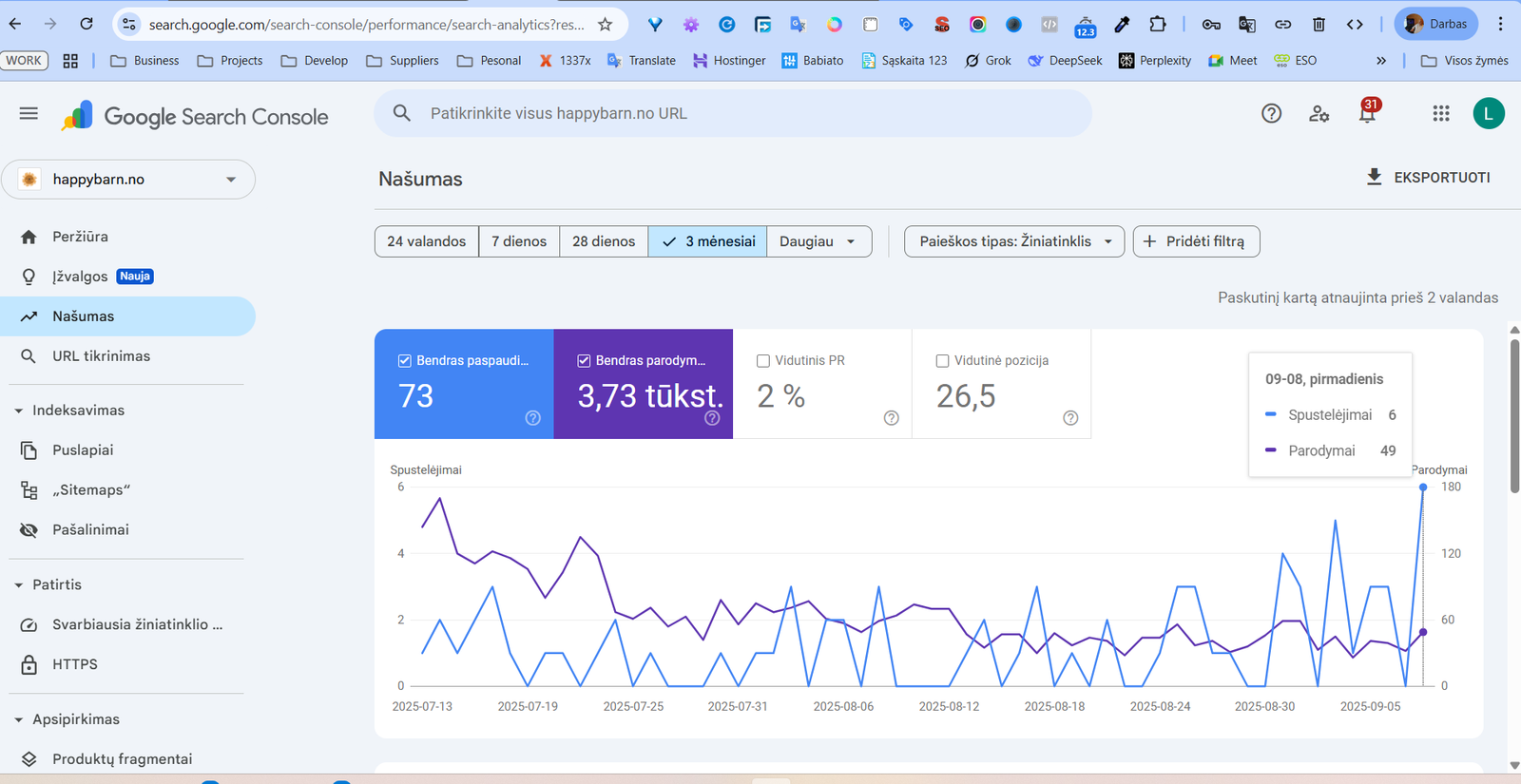Click the Pridėti filtrą button
This screenshot has width=1521, height=784.
[1196, 241]
